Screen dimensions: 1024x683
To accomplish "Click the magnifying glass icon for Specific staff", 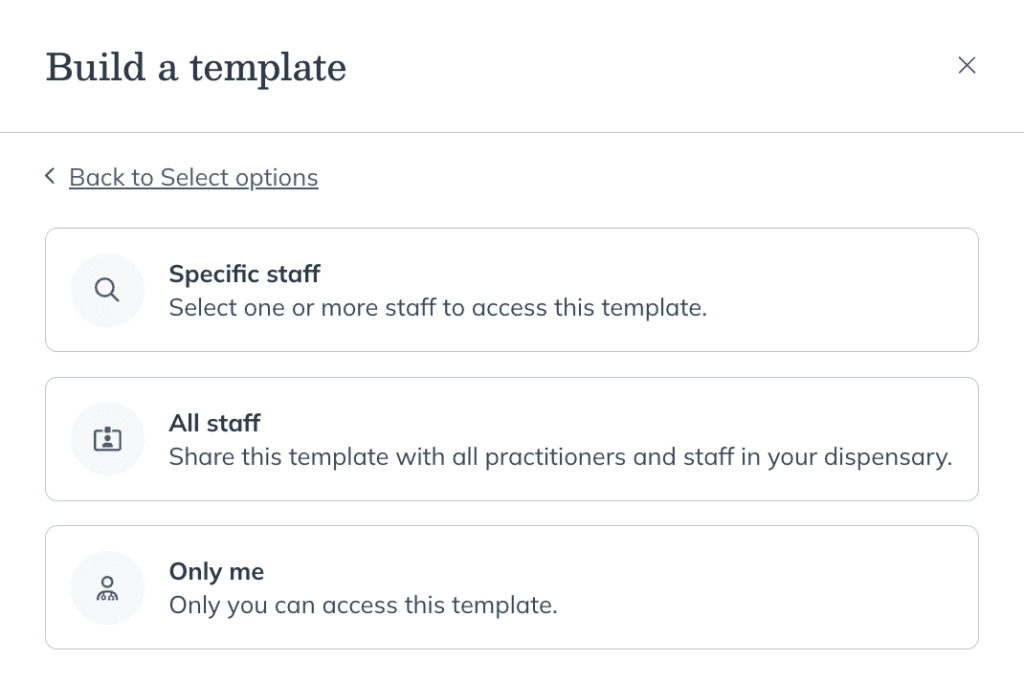I will click(107, 290).
